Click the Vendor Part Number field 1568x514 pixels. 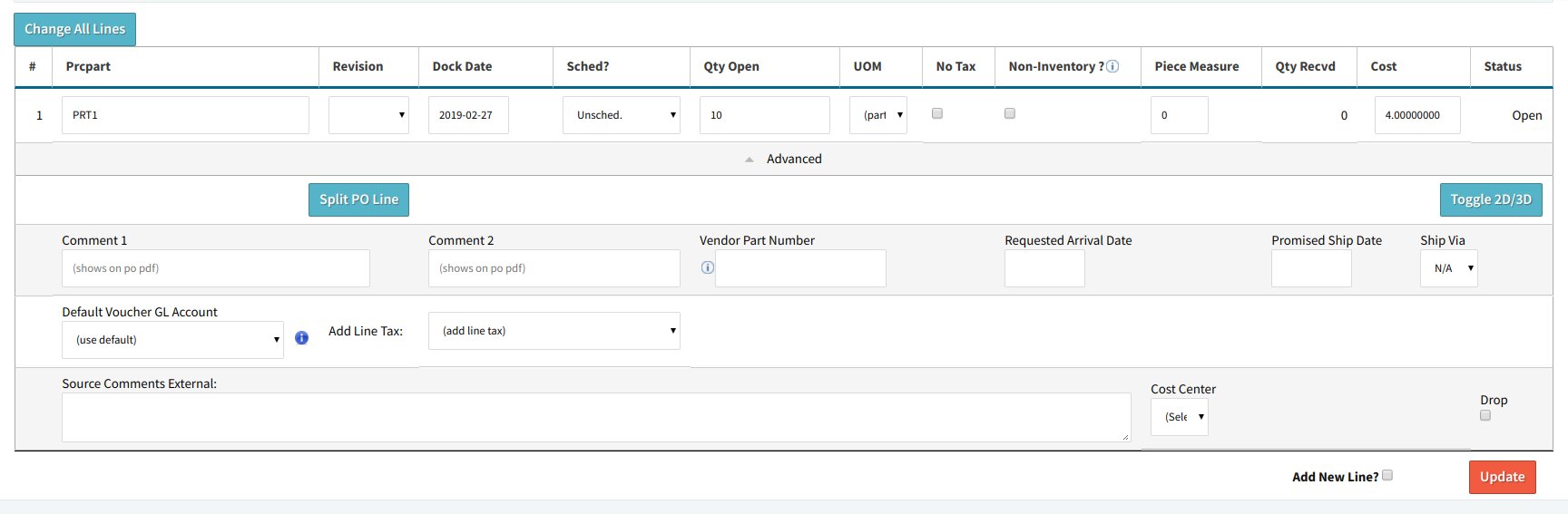tap(800, 268)
